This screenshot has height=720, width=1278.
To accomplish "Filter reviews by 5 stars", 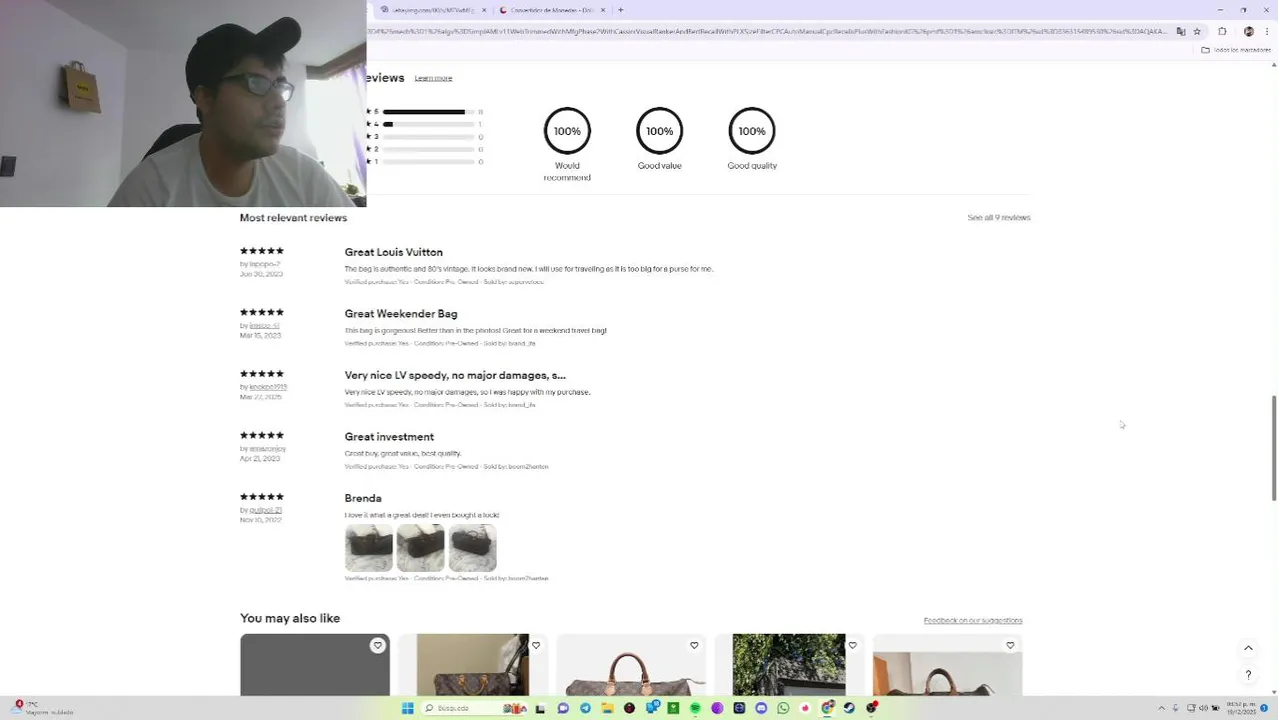I will coord(424,112).
